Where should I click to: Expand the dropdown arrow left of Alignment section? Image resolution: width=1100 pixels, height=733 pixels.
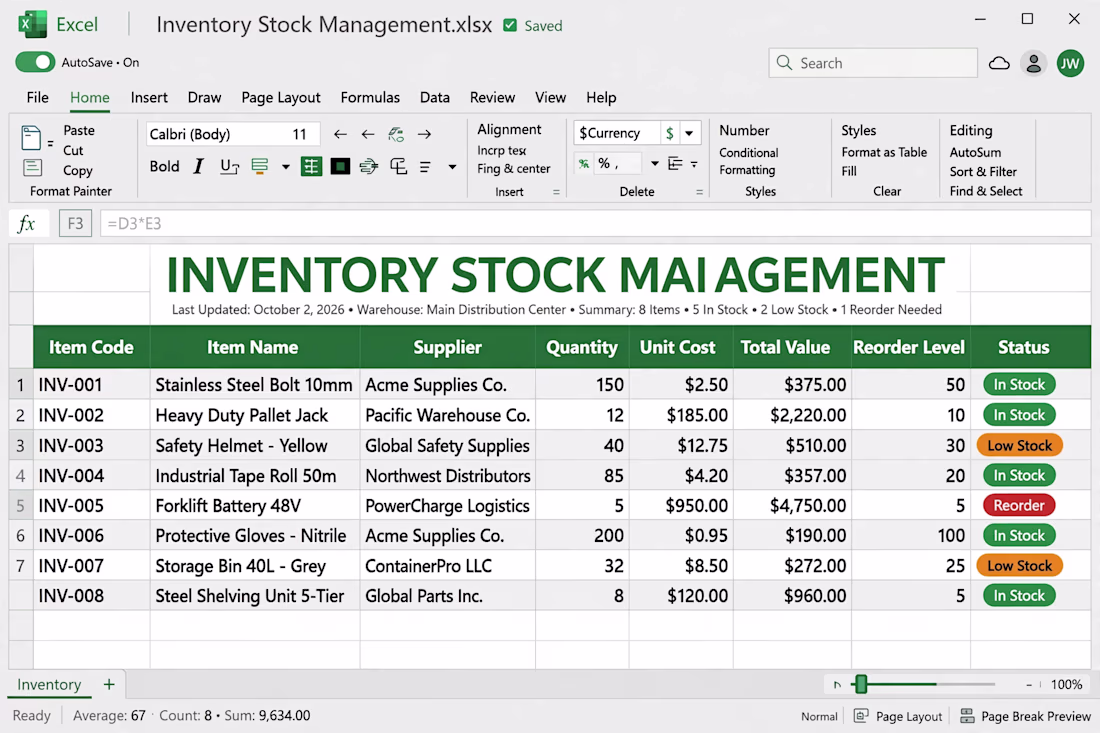[x=452, y=167]
